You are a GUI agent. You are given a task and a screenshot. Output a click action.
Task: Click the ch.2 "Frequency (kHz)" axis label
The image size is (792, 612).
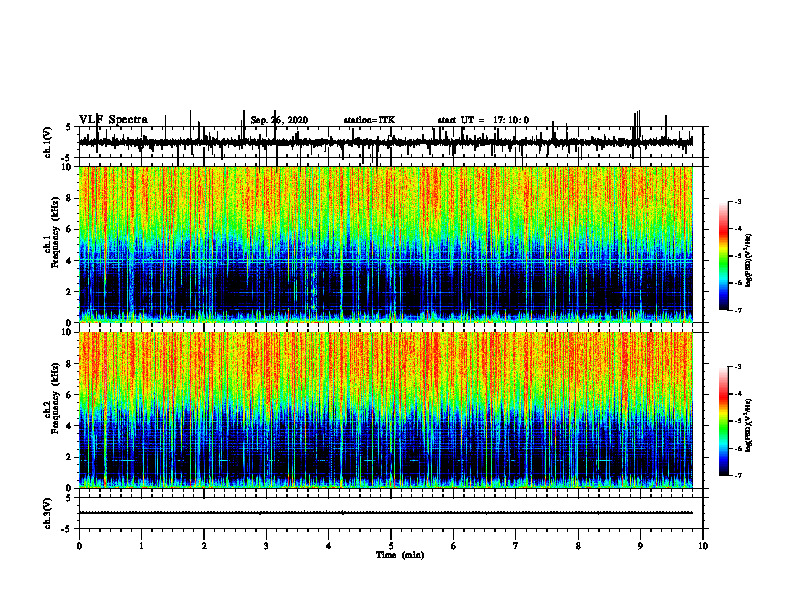(x=56, y=398)
